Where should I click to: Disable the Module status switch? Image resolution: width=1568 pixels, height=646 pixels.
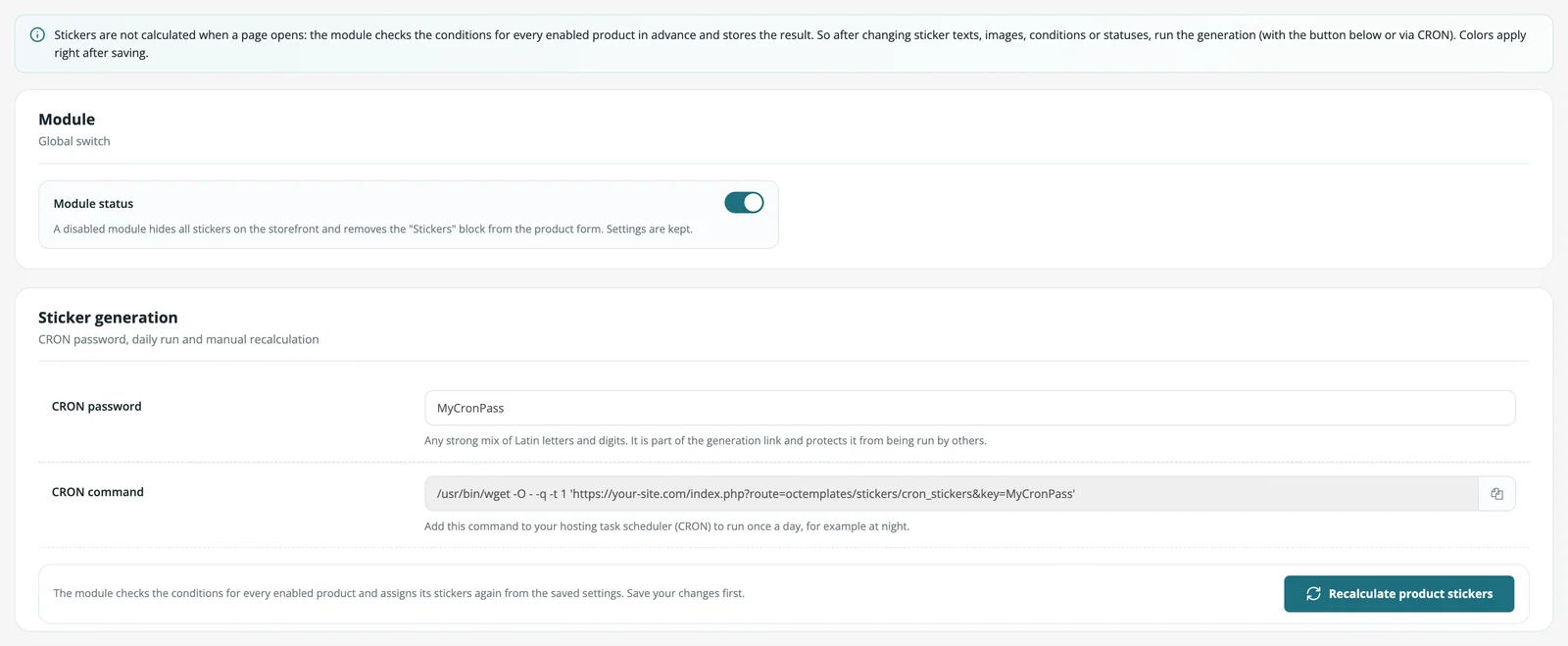[x=744, y=203]
